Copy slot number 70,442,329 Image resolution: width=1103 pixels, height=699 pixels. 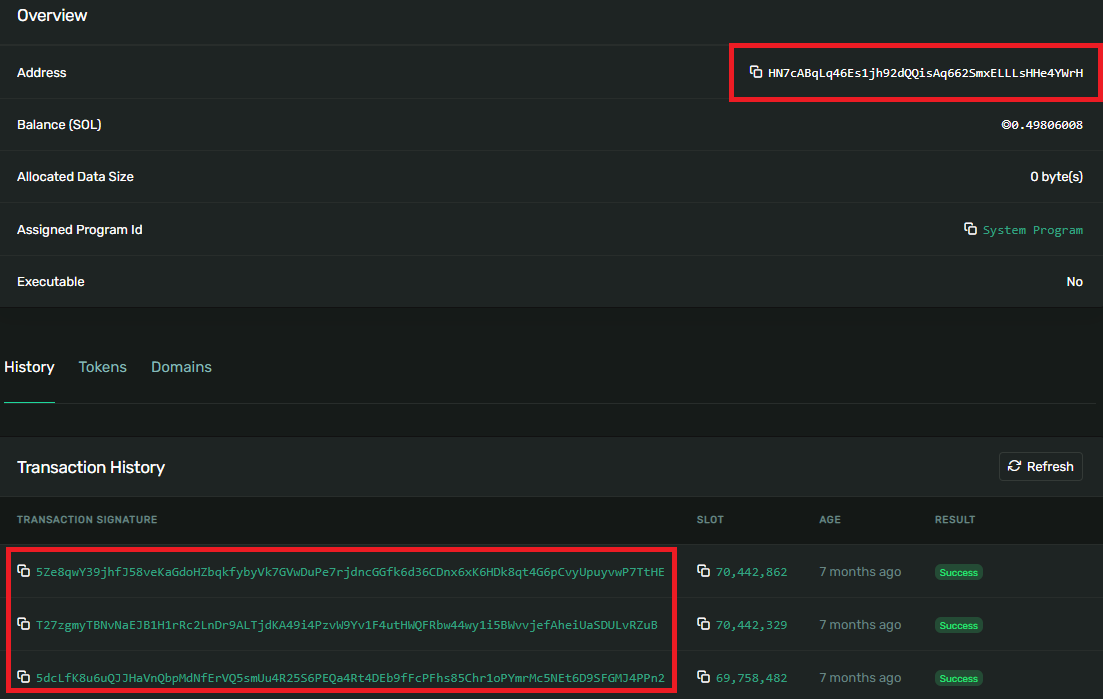pos(703,624)
